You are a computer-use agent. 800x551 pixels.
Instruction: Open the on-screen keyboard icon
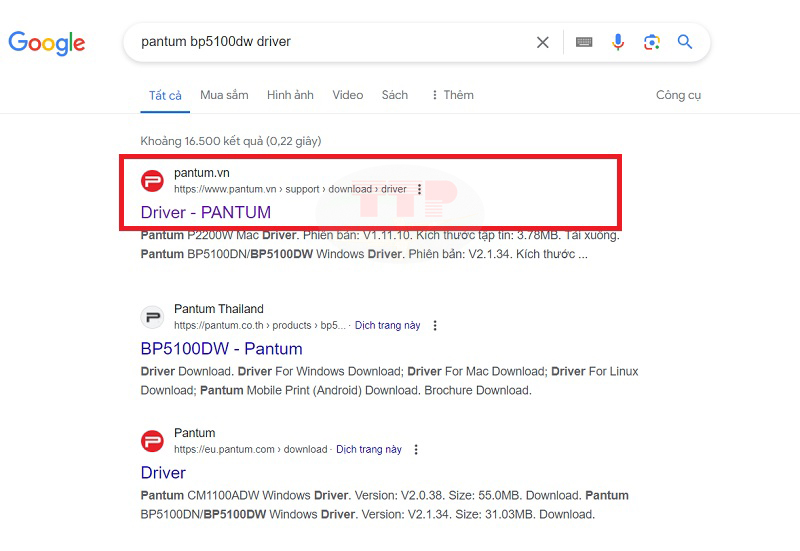[584, 42]
